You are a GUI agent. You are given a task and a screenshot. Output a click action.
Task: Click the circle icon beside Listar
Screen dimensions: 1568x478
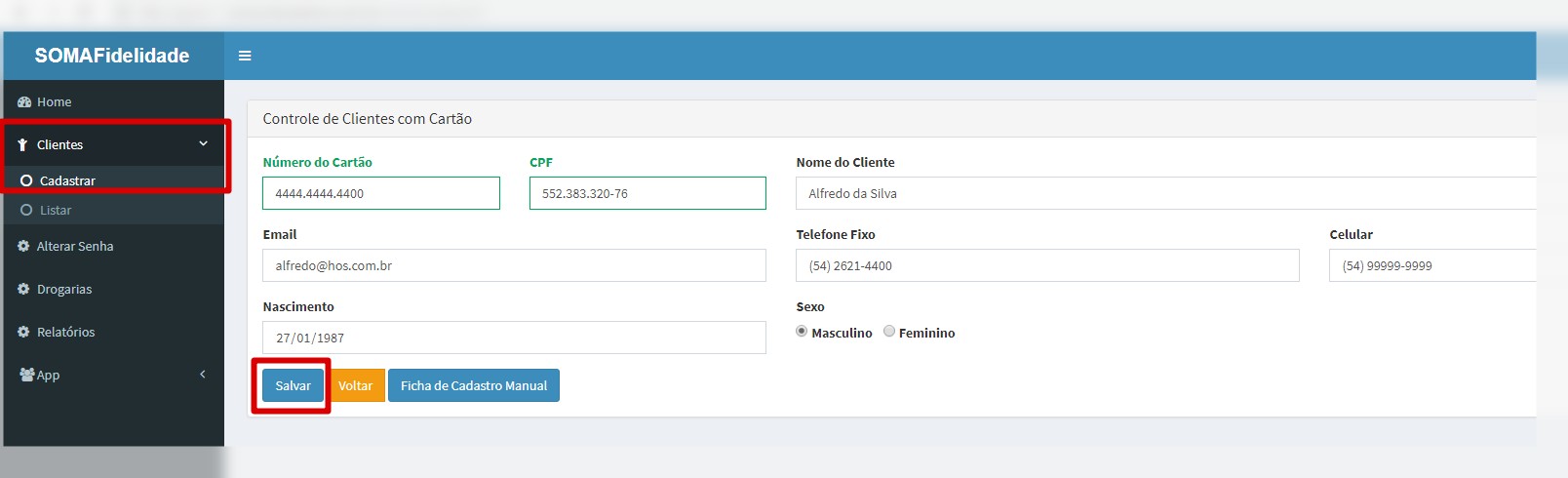[x=26, y=211]
